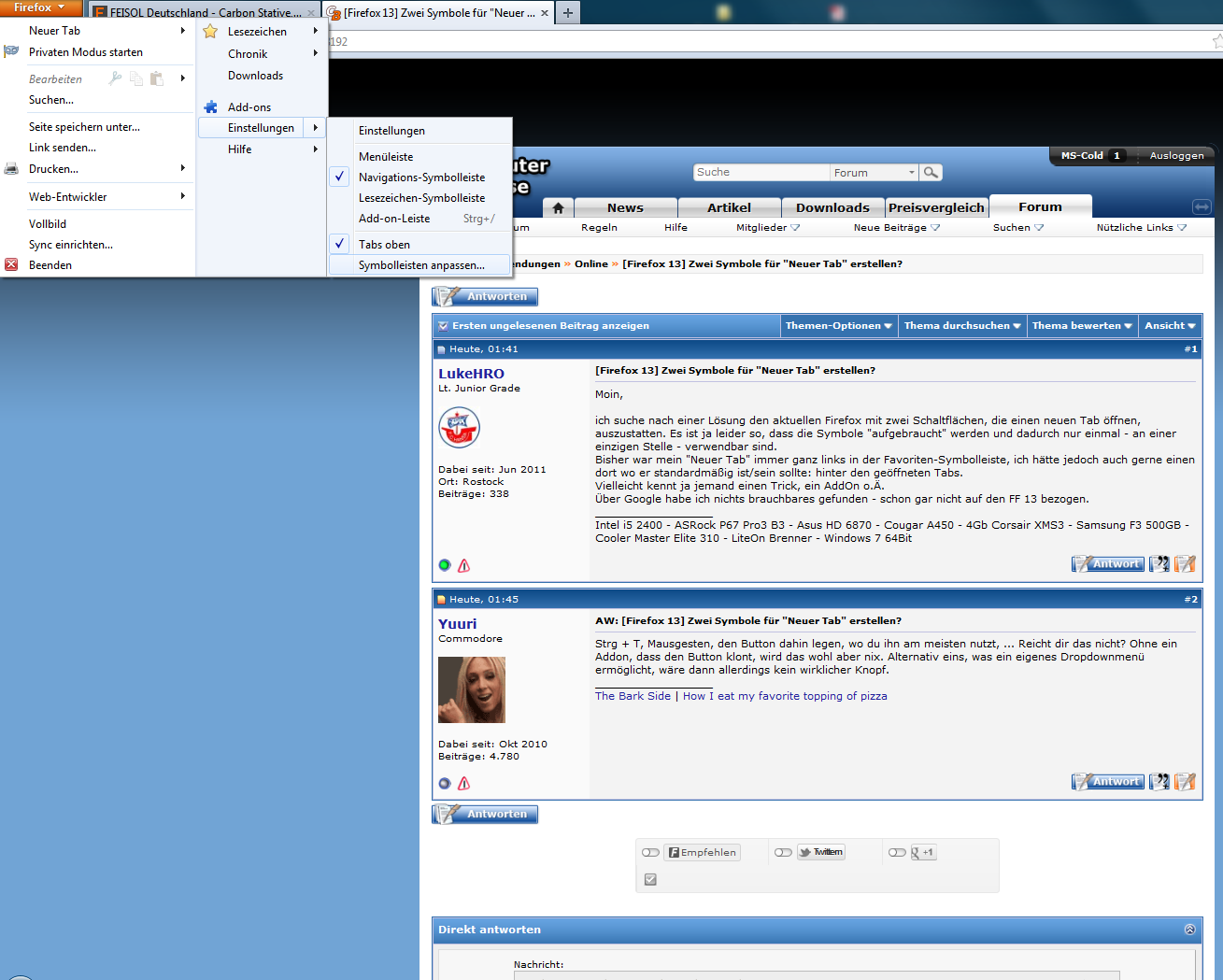Click the home icon tab on the forum navigation
1223x980 pixels.
[x=558, y=207]
